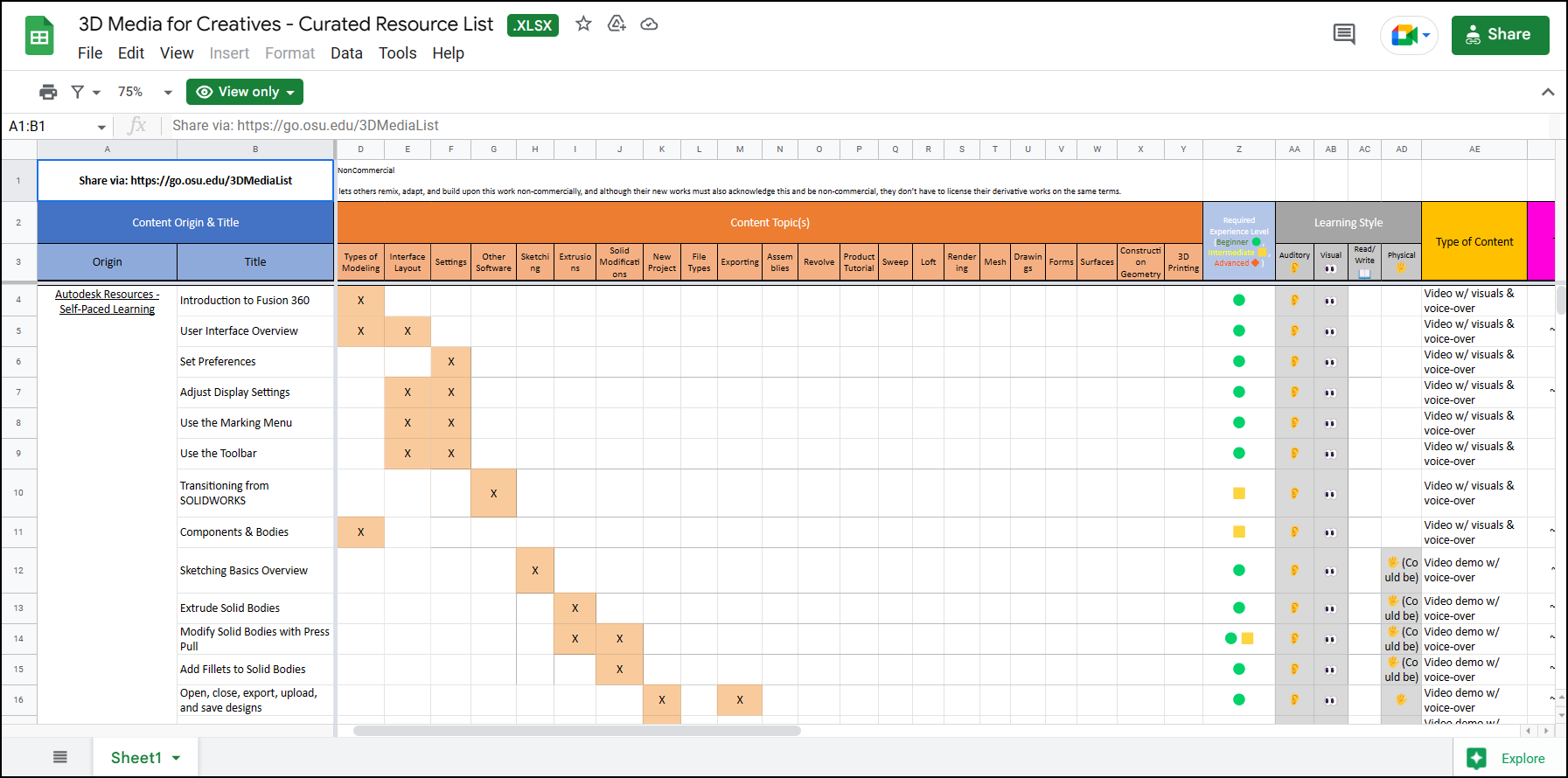The width and height of the screenshot is (1568, 778).
Task: Select the 'Components & Bodies' cell
Action: [255, 532]
